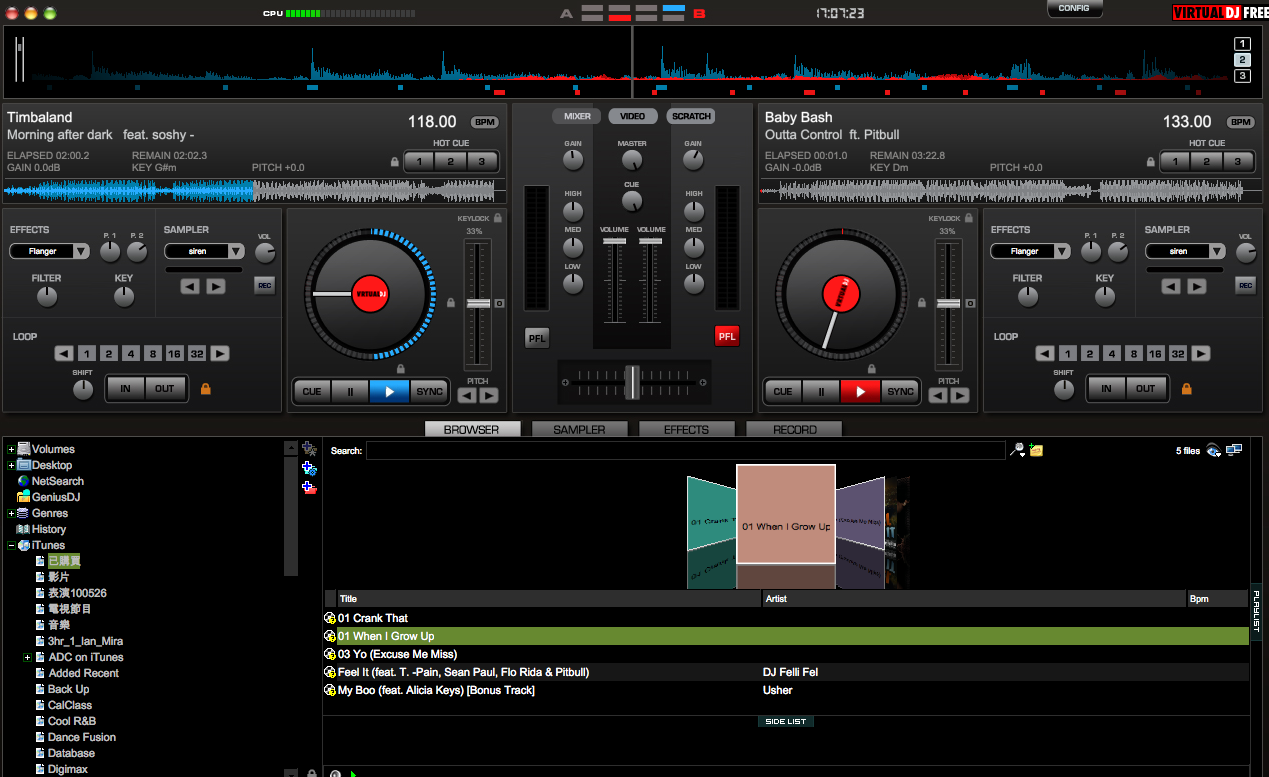Viewport: 1269px width, 777px height.
Task: Halve the loop with Timbaland deck's left arrow
Action: coord(64,353)
